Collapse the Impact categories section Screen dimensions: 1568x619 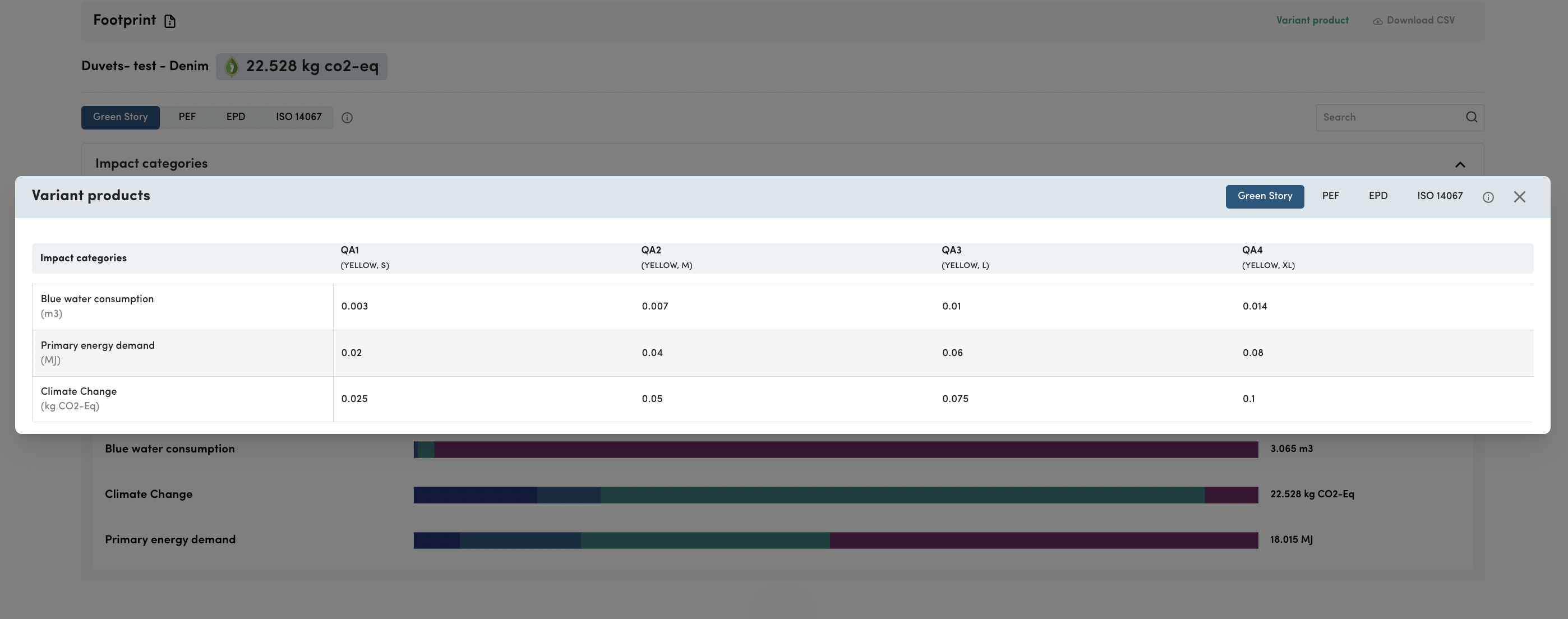[1460, 164]
